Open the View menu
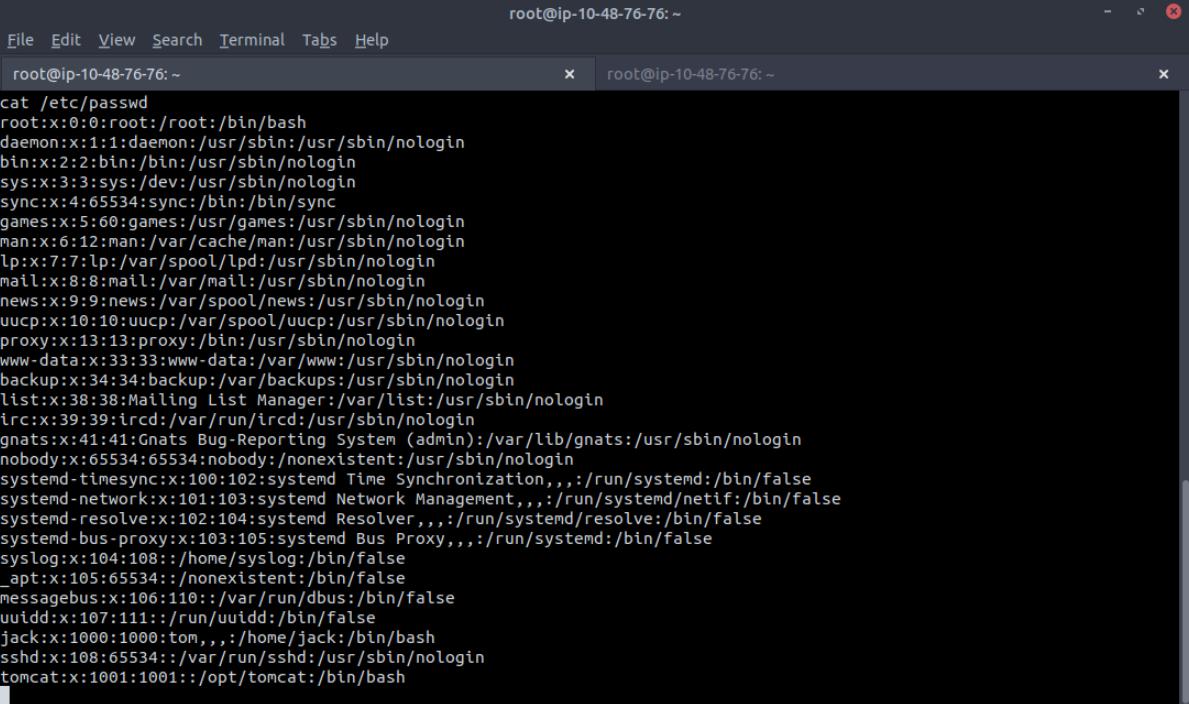Screen dimensions: 1189x704 point(116,40)
